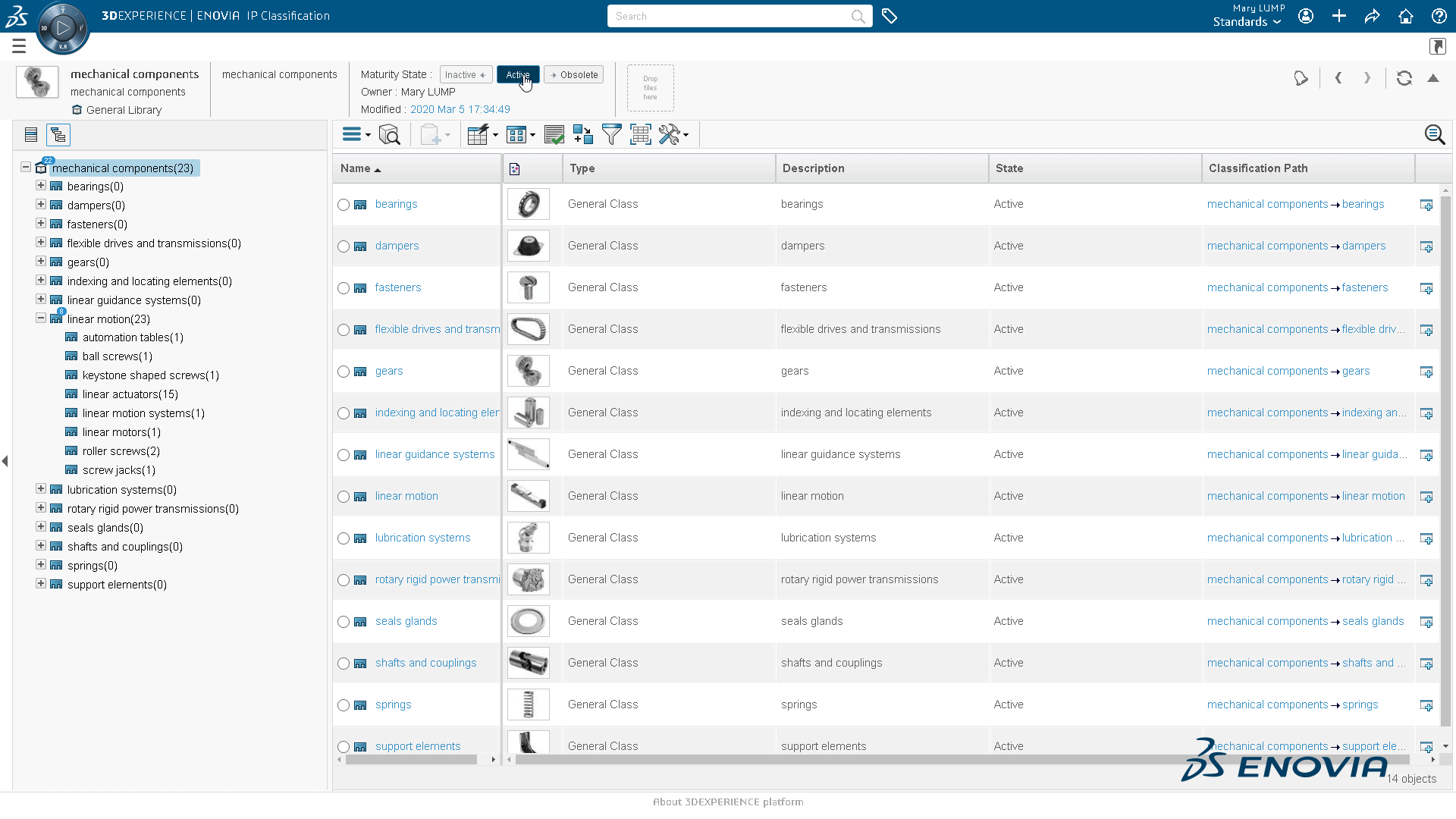1456x819 pixels.
Task: Click the column settings icon in toolbar
Action: 640,134
